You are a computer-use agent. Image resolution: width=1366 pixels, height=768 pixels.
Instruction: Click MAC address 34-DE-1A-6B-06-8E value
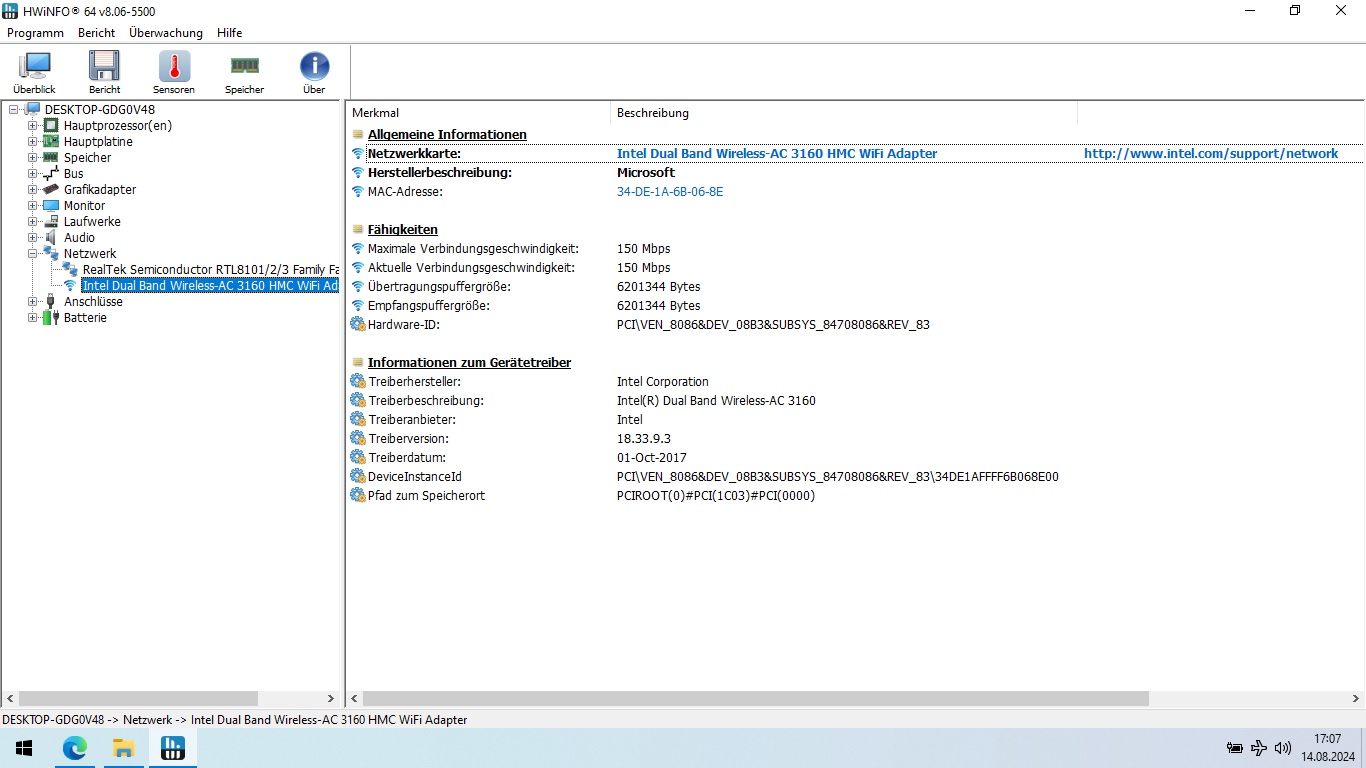pos(670,192)
